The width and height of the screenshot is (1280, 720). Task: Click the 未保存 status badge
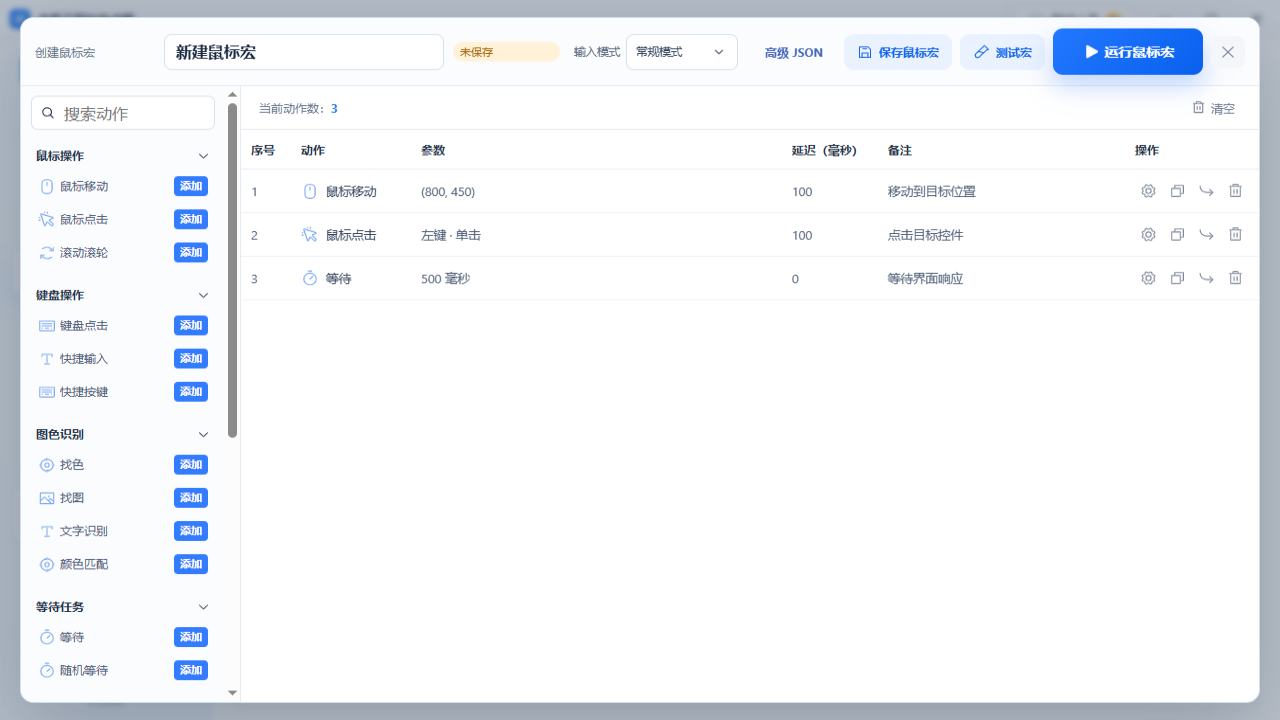506,52
